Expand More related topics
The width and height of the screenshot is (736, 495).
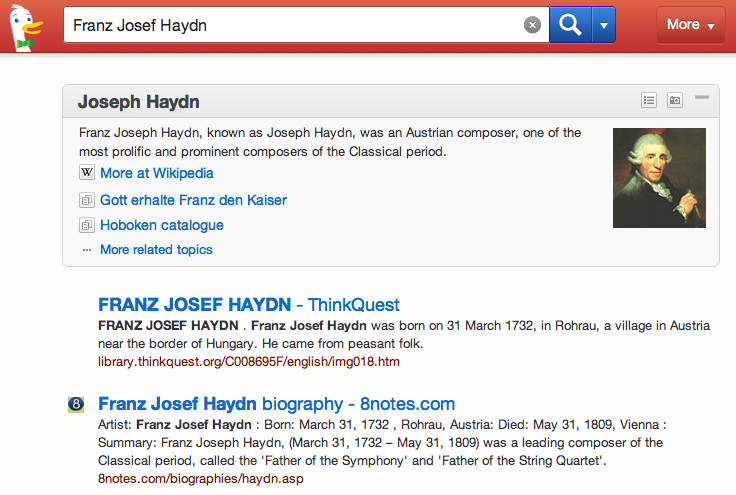tap(156, 250)
